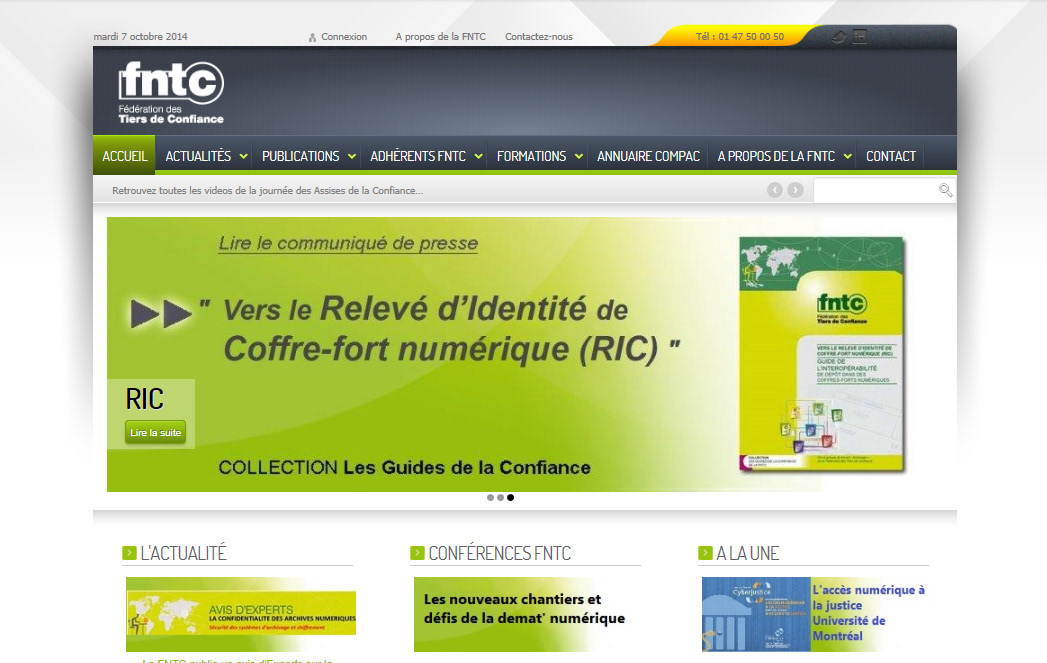Viewport: 1047px width, 663px height.
Task: Expand the FORMATIONS dropdown arrow
Action: click(579, 156)
